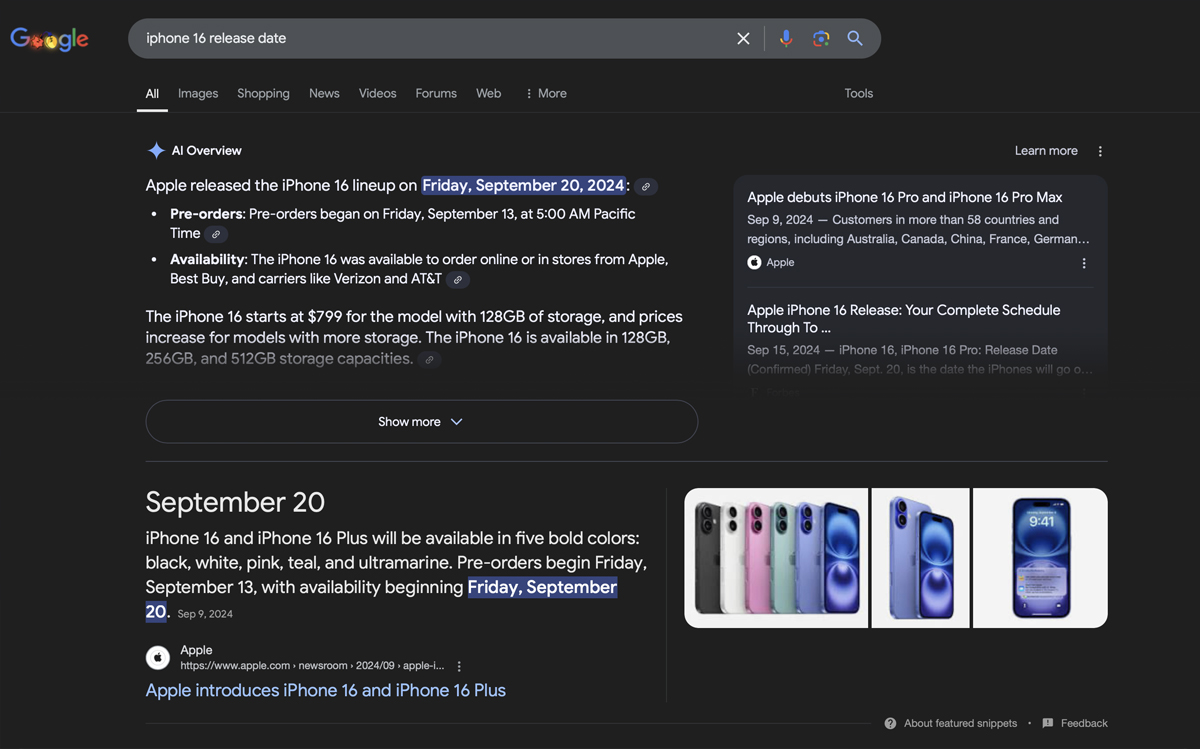Open the three-dot menu beside Learn more
1200x749 pixels.
(1099, 150)
